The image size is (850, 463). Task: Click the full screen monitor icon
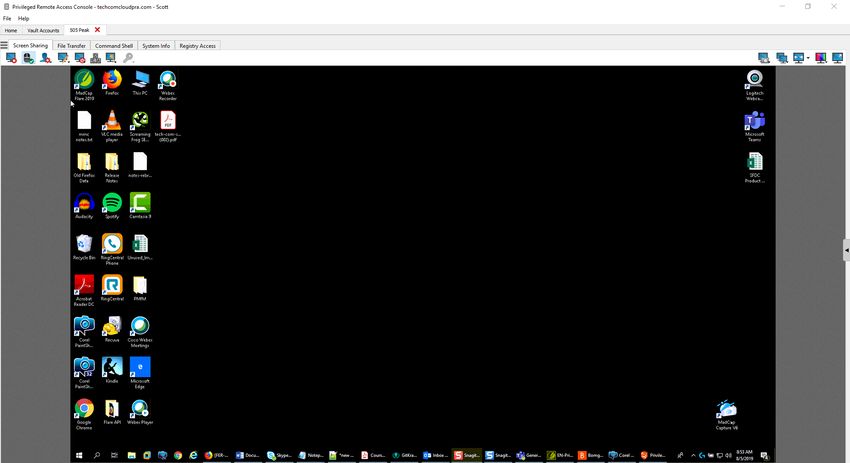[838, 58]
